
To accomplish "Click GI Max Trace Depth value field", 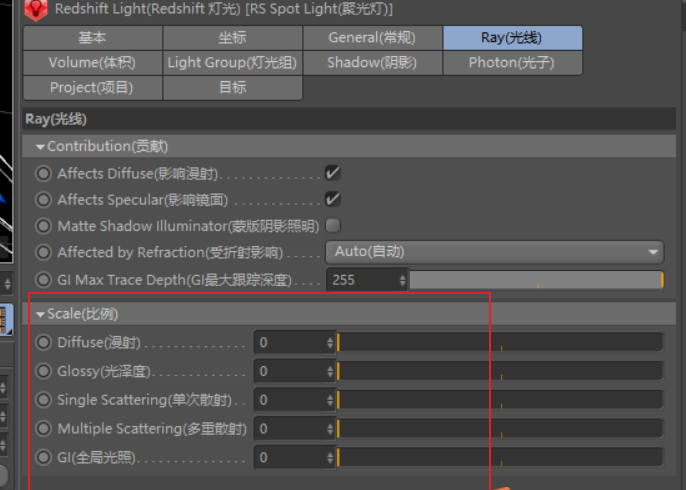I will [362, 280].
